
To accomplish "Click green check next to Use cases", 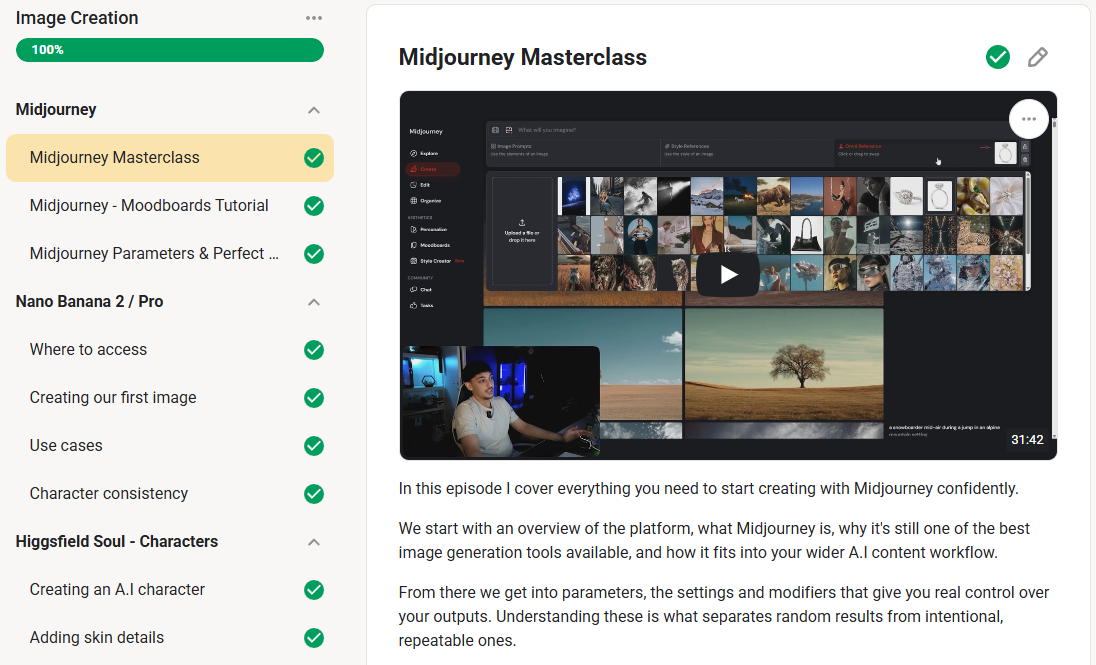I will 314,445.
